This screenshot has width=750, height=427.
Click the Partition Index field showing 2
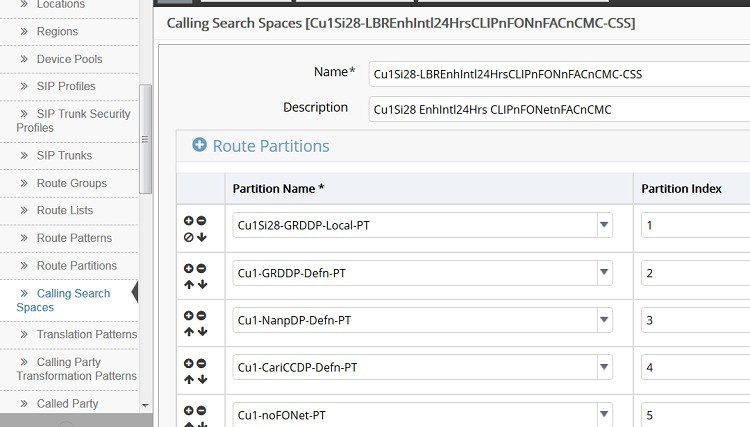click(695, 273)
